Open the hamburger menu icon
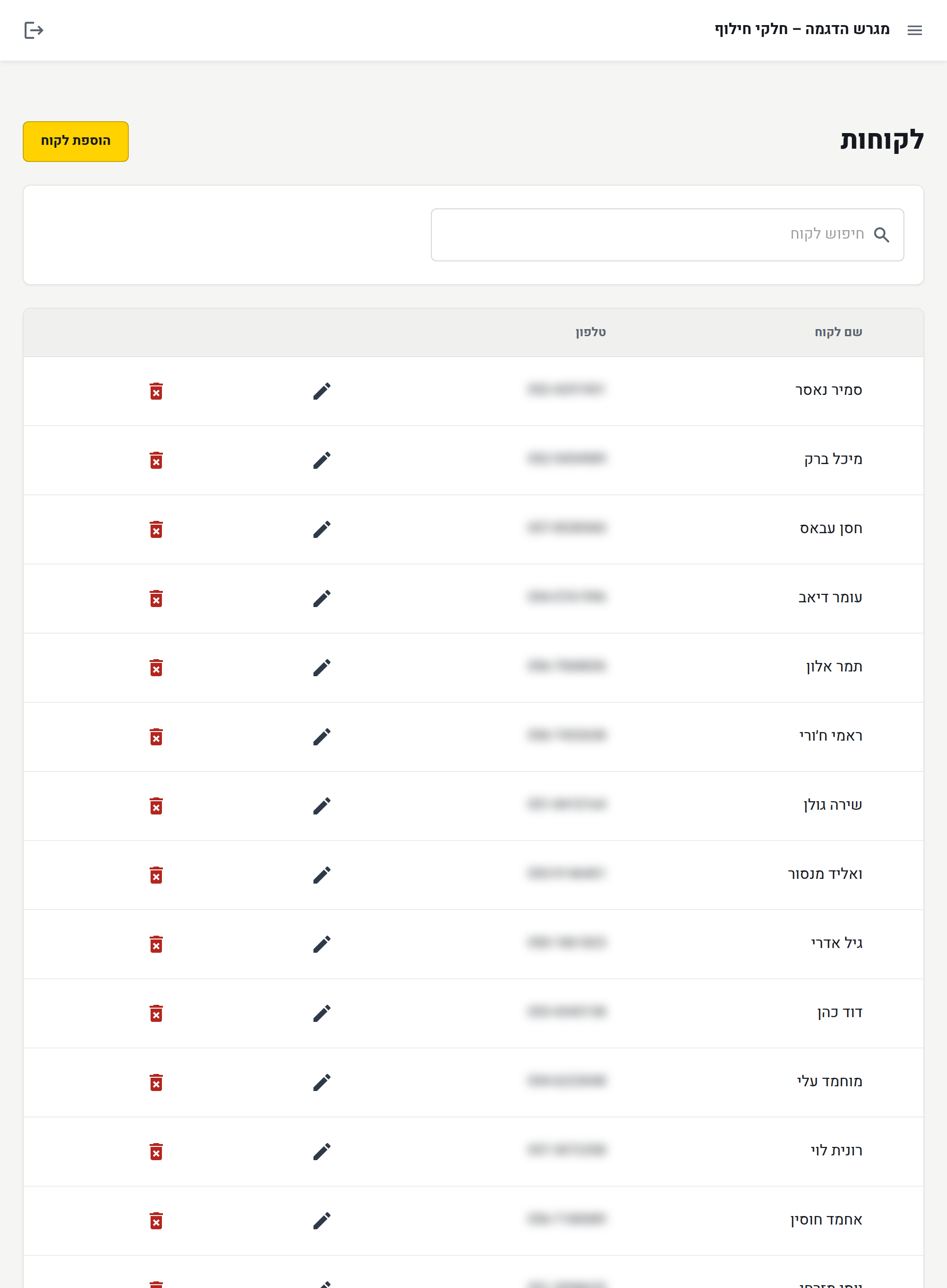The height and width of the screenshot is (1288, 947). 914,30
